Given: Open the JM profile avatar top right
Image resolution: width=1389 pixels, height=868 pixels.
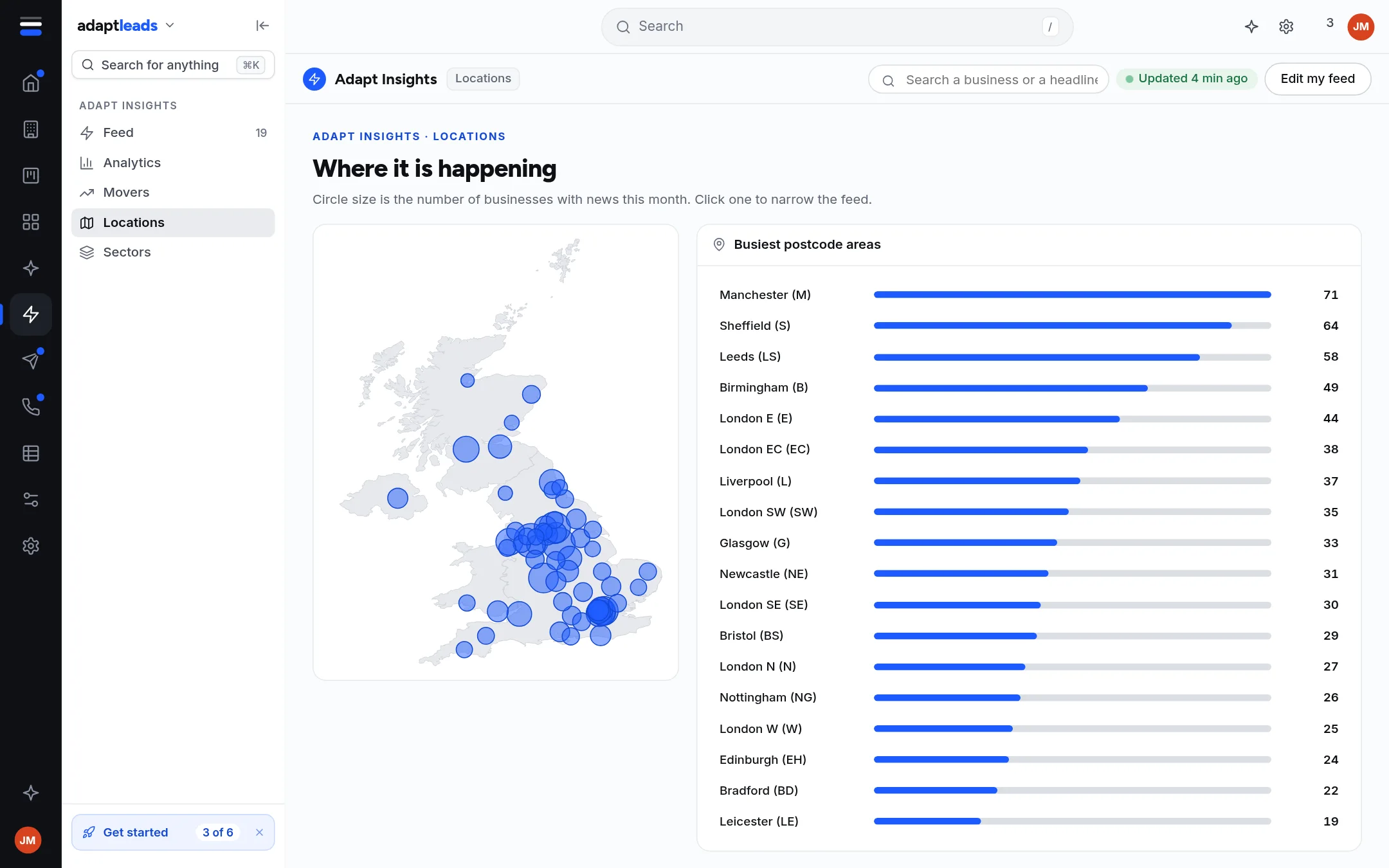Looking at the screenshot, I should (x=1361, y=26).
